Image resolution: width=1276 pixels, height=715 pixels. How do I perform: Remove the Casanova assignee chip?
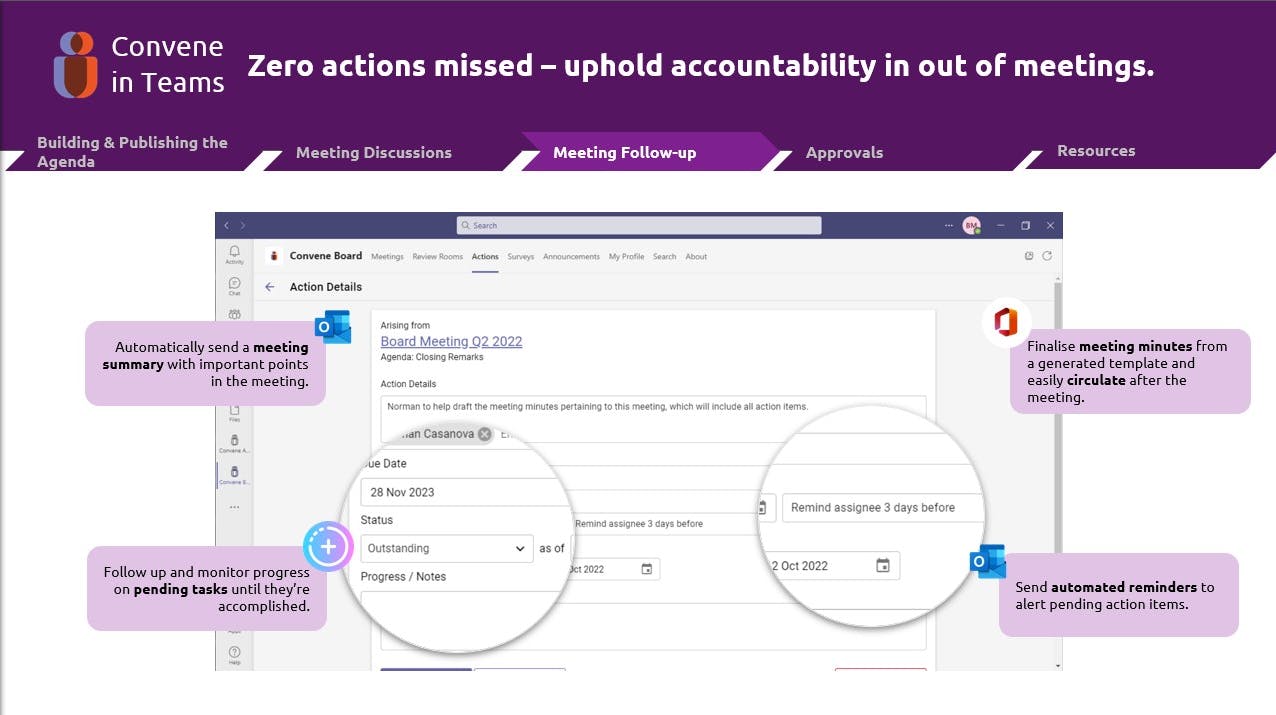[485, 434]
